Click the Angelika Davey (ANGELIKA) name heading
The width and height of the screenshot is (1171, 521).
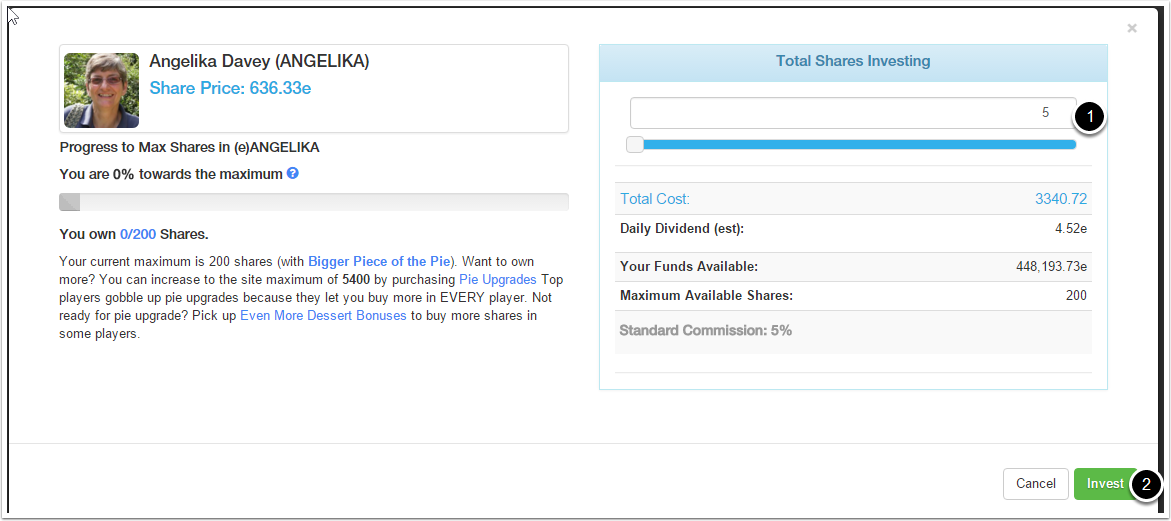[x=259, y=61]
